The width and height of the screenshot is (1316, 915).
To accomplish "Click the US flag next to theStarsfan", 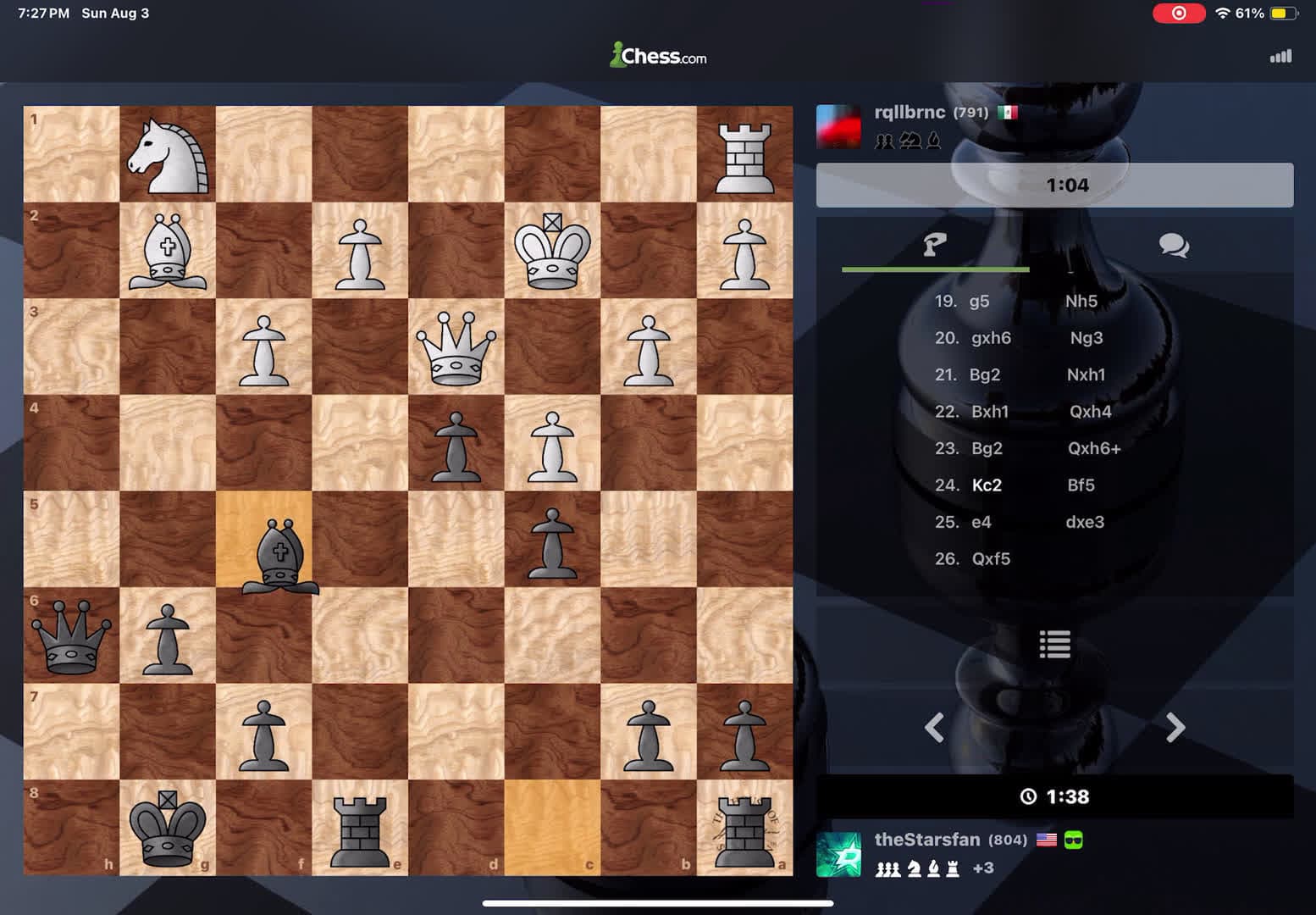I will pos(1047,840).
